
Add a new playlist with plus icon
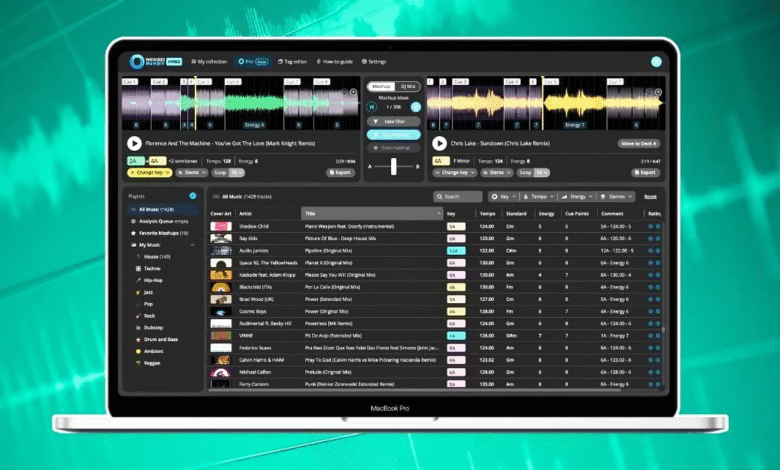193,196
